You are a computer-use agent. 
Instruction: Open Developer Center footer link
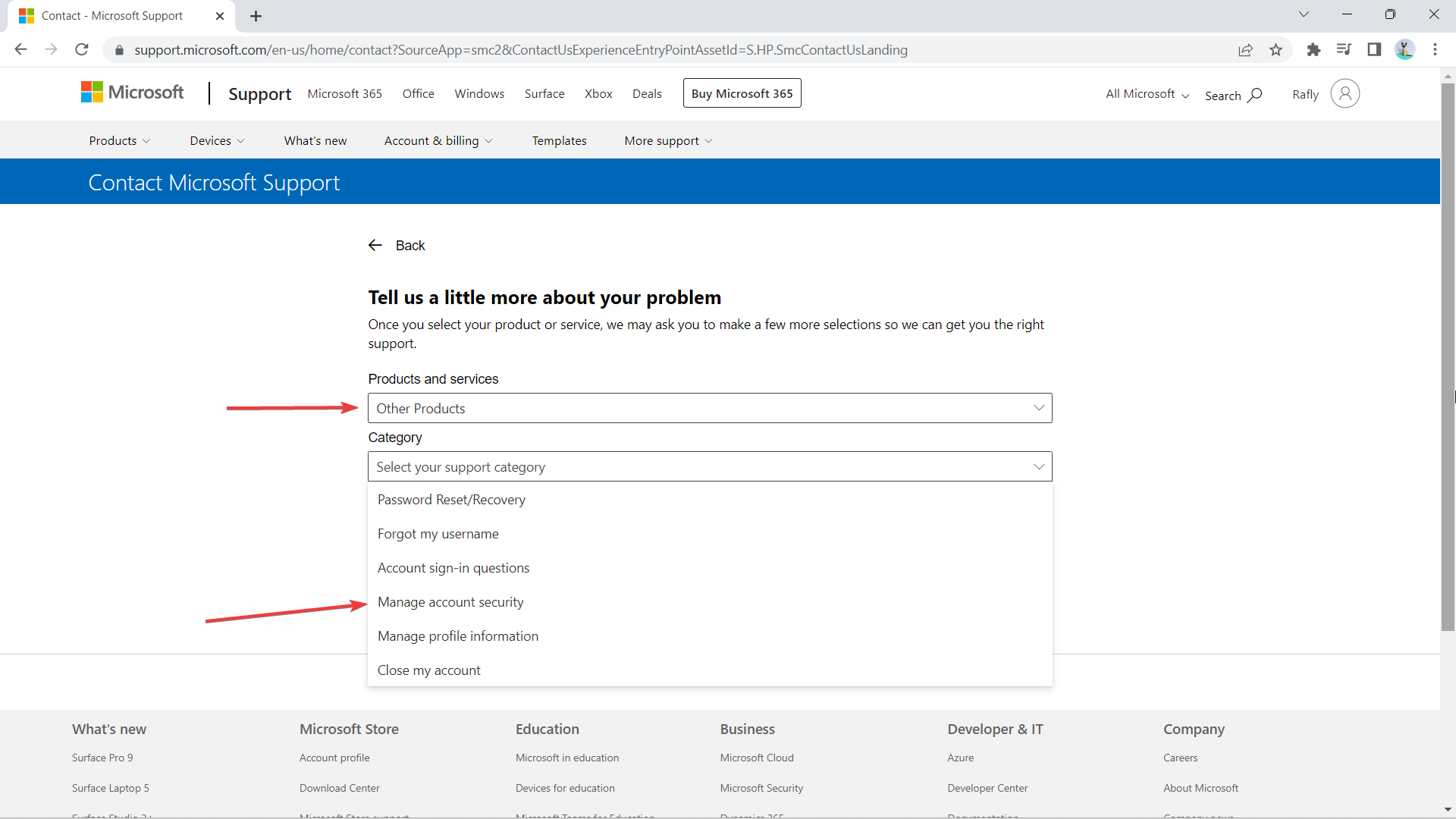[x=987, y=788]
